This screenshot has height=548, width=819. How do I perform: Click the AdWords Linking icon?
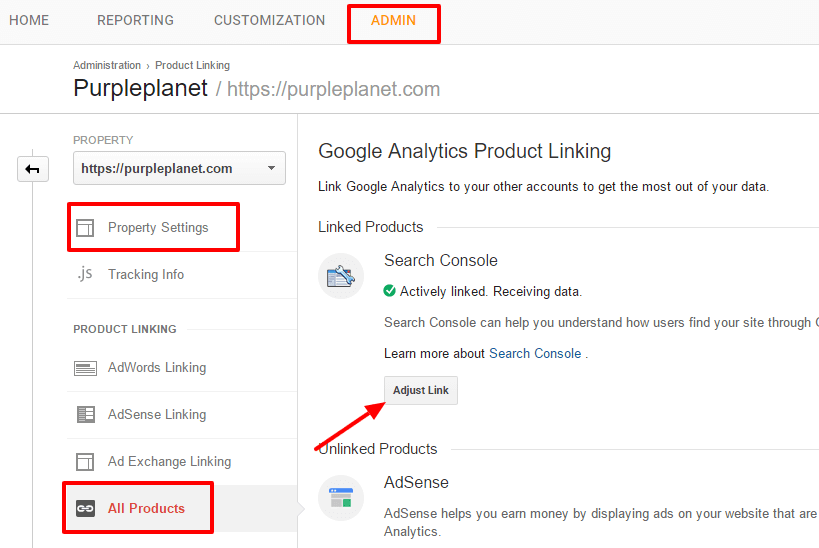[85, 368]
